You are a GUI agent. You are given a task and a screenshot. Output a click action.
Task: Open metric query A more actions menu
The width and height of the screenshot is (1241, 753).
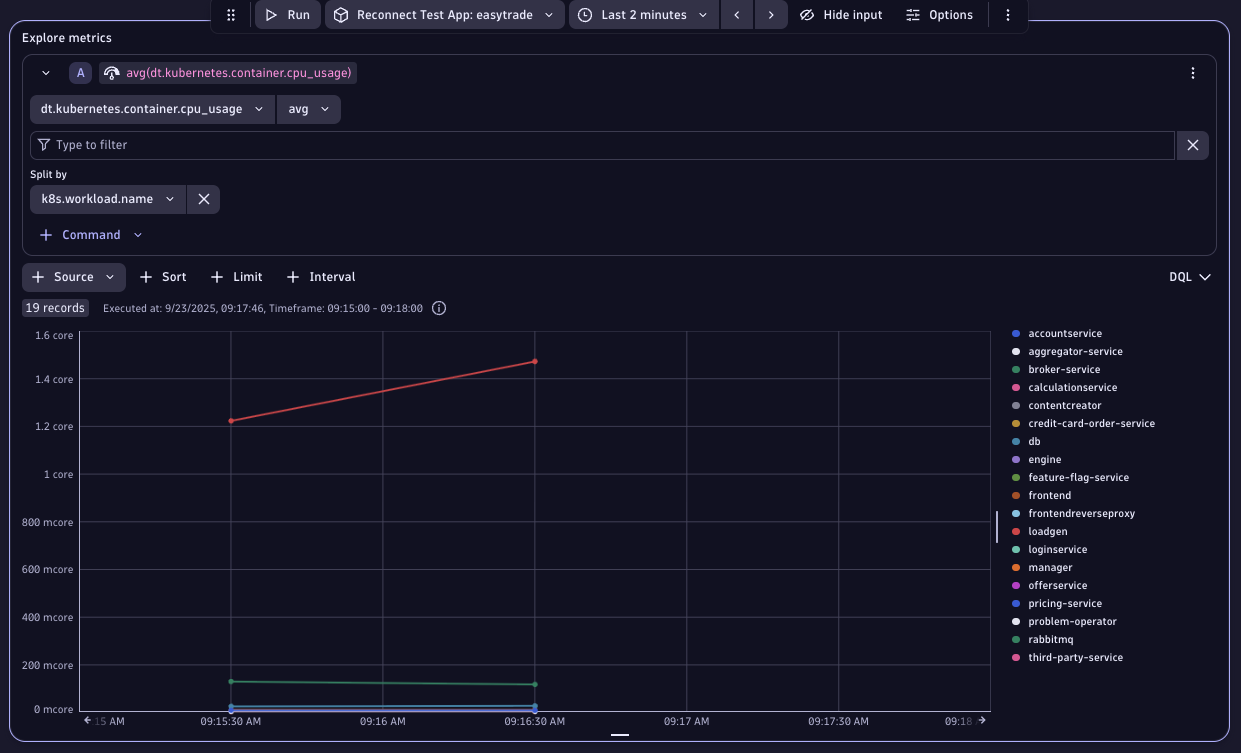click(1192, 73)
